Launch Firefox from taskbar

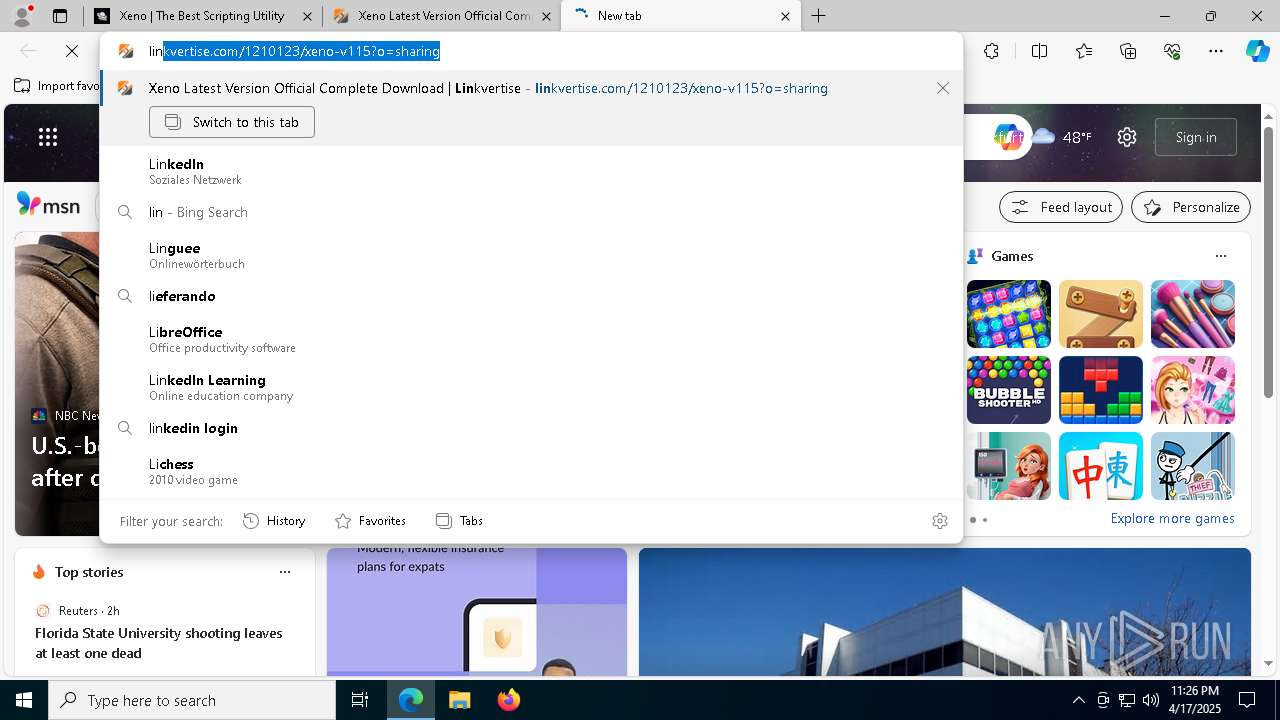click(508, 700)
